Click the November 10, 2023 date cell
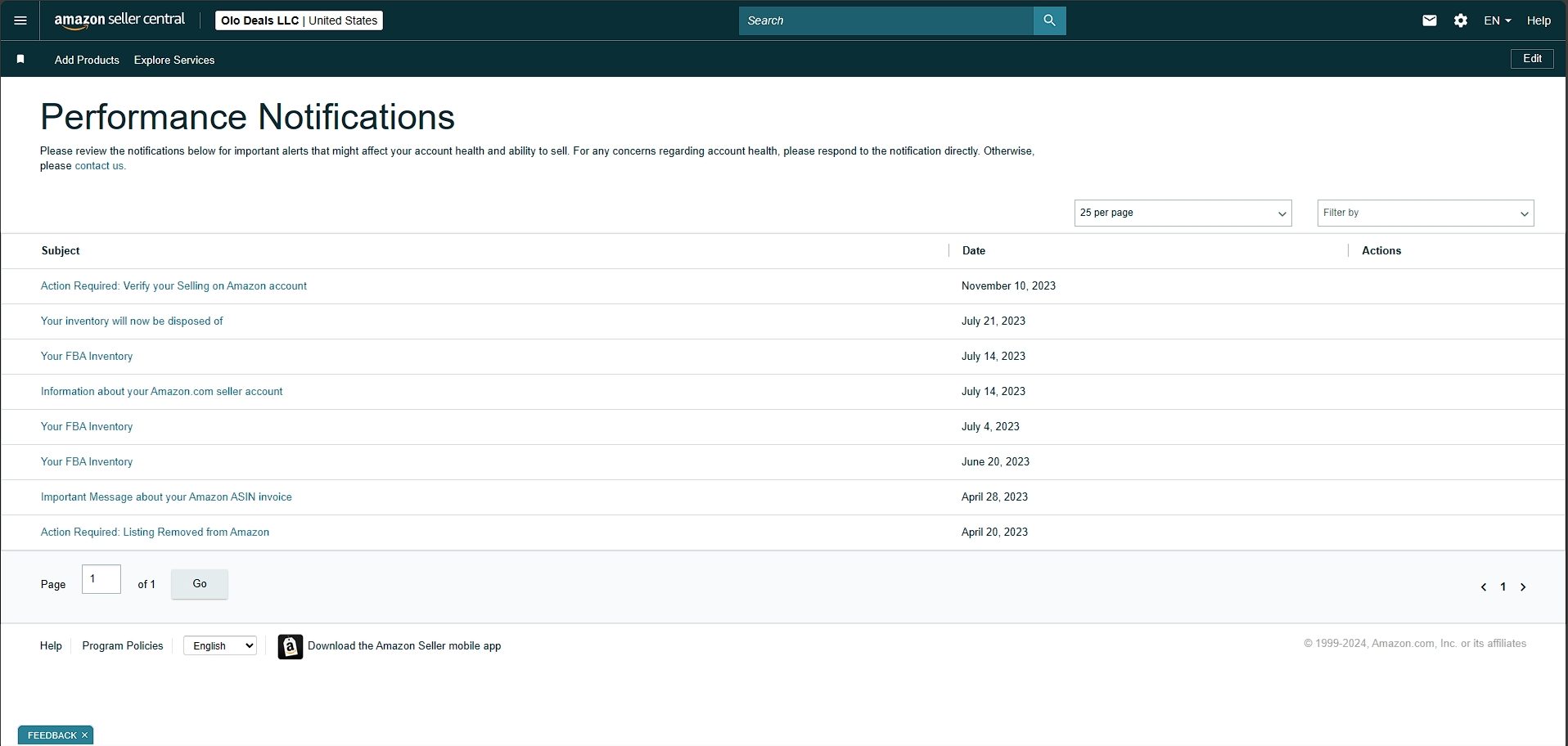Screen dimensions: 1568x746 click(1008, 286)
